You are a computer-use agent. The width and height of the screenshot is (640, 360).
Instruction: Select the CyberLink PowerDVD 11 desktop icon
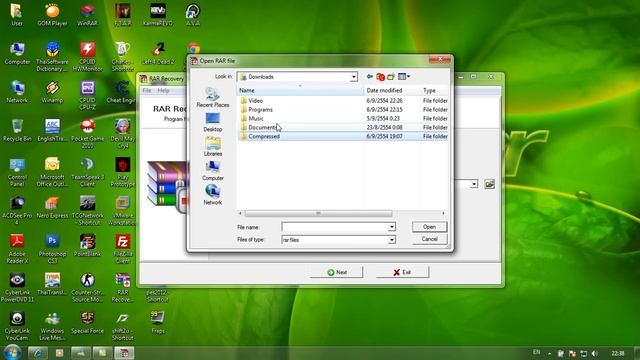[17, 287]
